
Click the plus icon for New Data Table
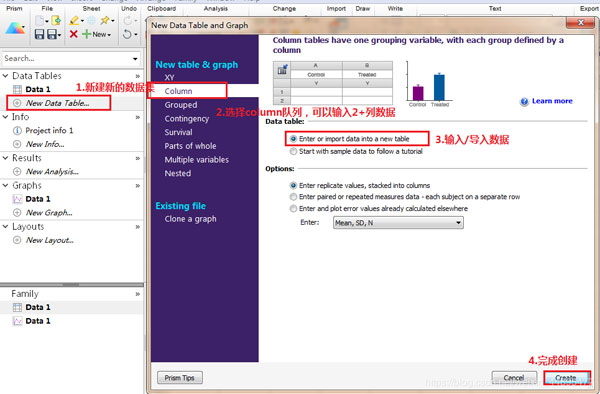pos(17,103)
